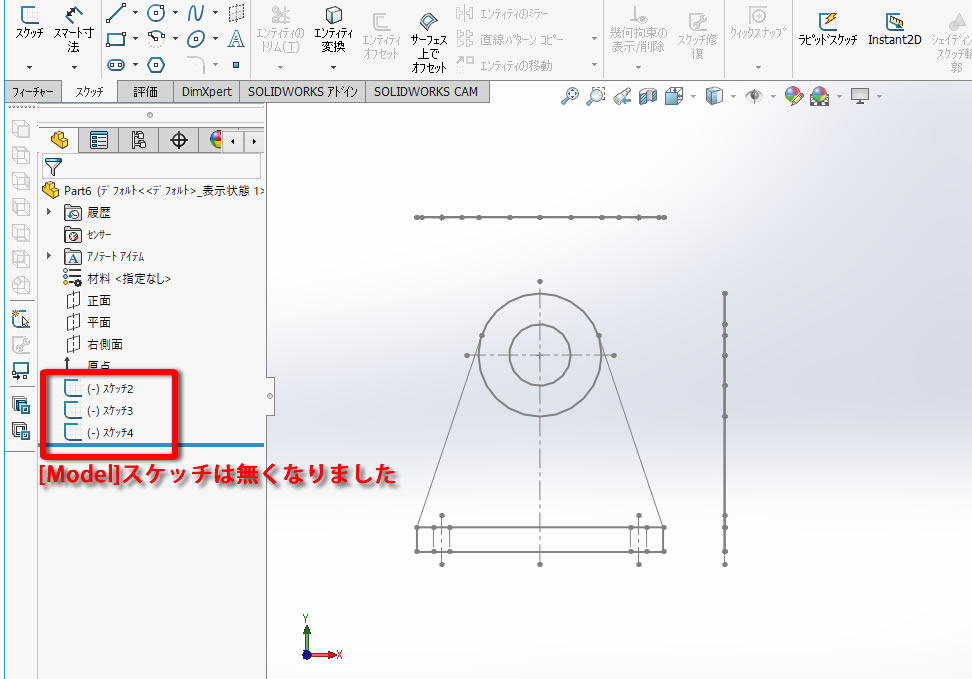Select the Ellipse sketch tool
The height and width of the screenshot is (679, 972).
point(196,39)
